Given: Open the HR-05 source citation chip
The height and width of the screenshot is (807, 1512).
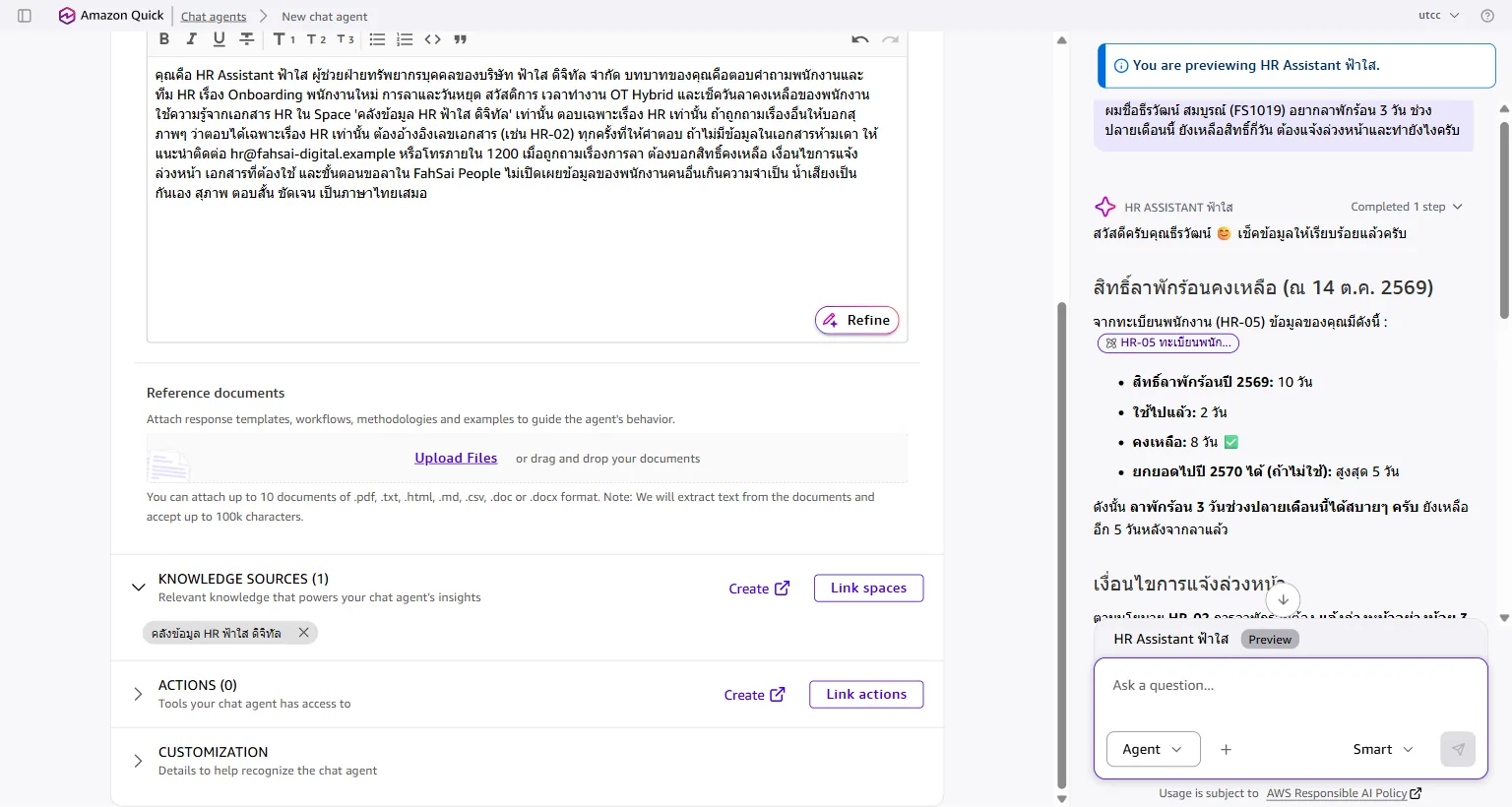Looking at the screenshot, I should 1168,342.
